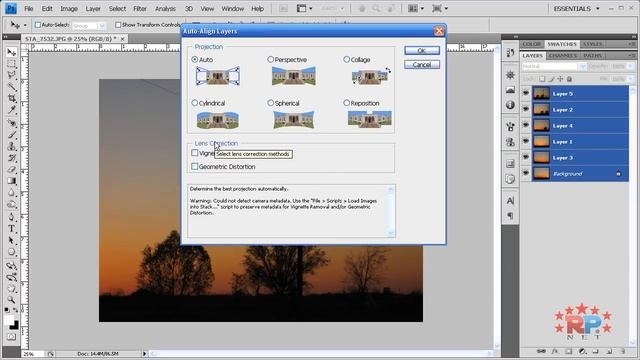This screenshot has height=360, width=640.
Task: Hide Layer 5 with its eye icon
Action: click(526, 93)
